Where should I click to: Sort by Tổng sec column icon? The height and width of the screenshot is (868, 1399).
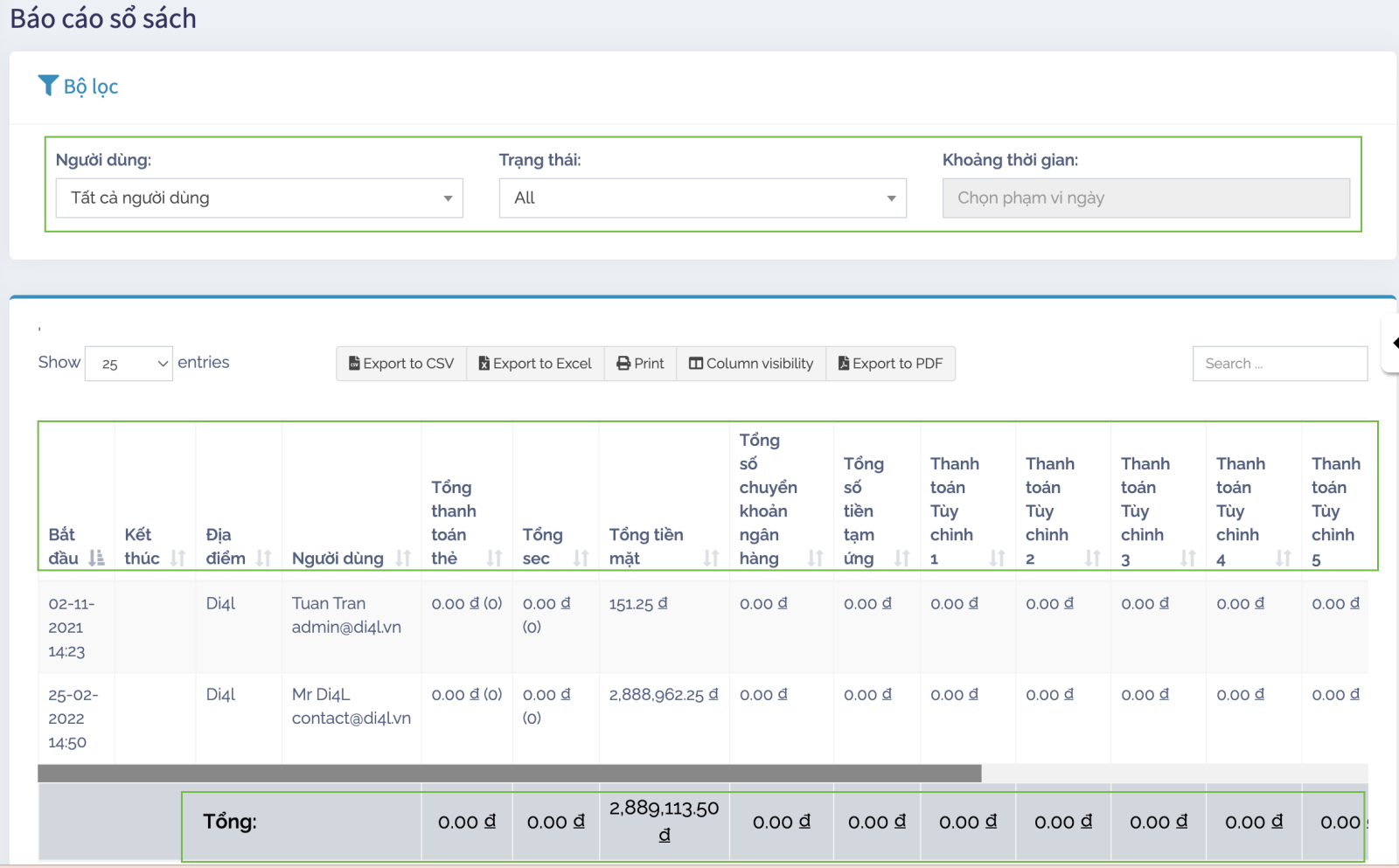[x=581, y=558]
